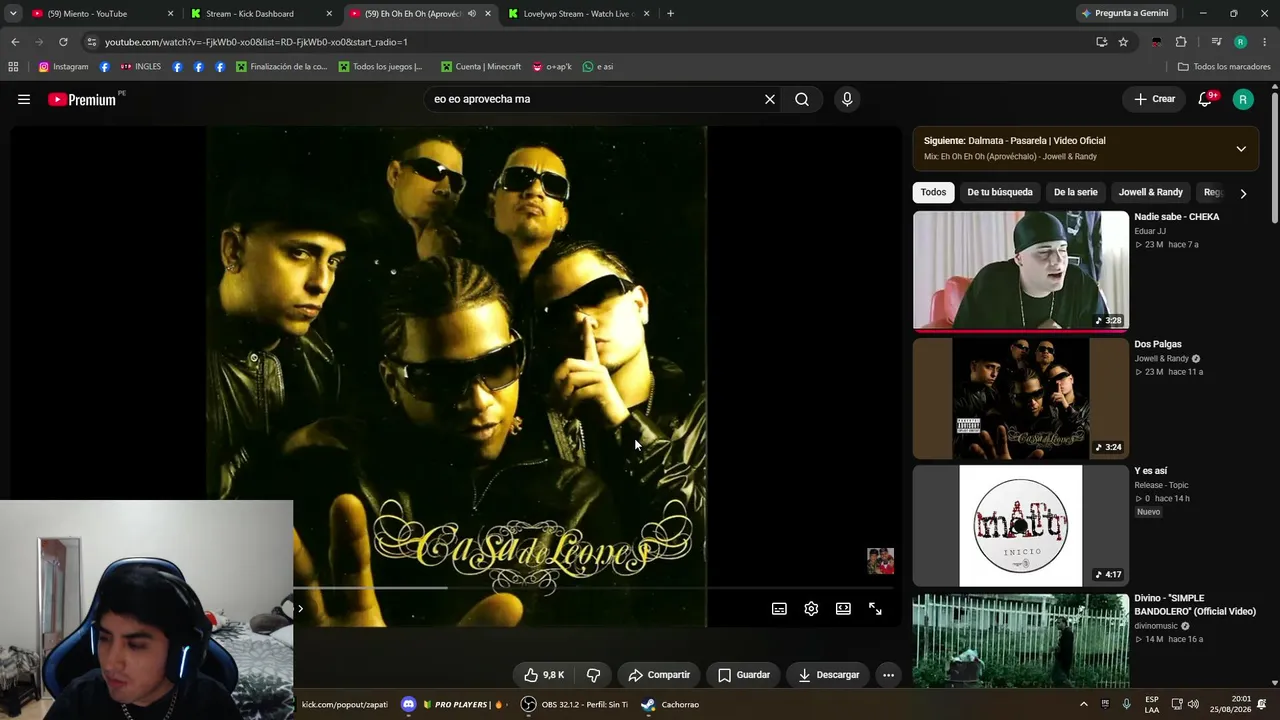Screen dimensions: 1280x720
Task: Close the Stream - Kick Dashboard tab
Action: point(329,14)
